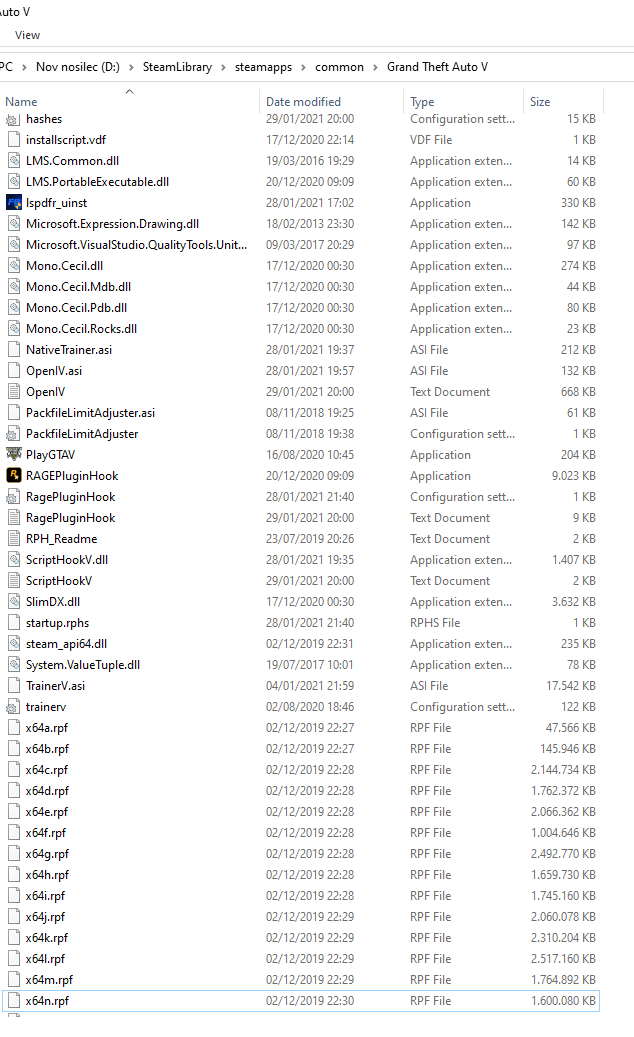The image size is (634, 1037).
Task: Select the PlayGTAV application icon
Action: click(x=13, y=454)
